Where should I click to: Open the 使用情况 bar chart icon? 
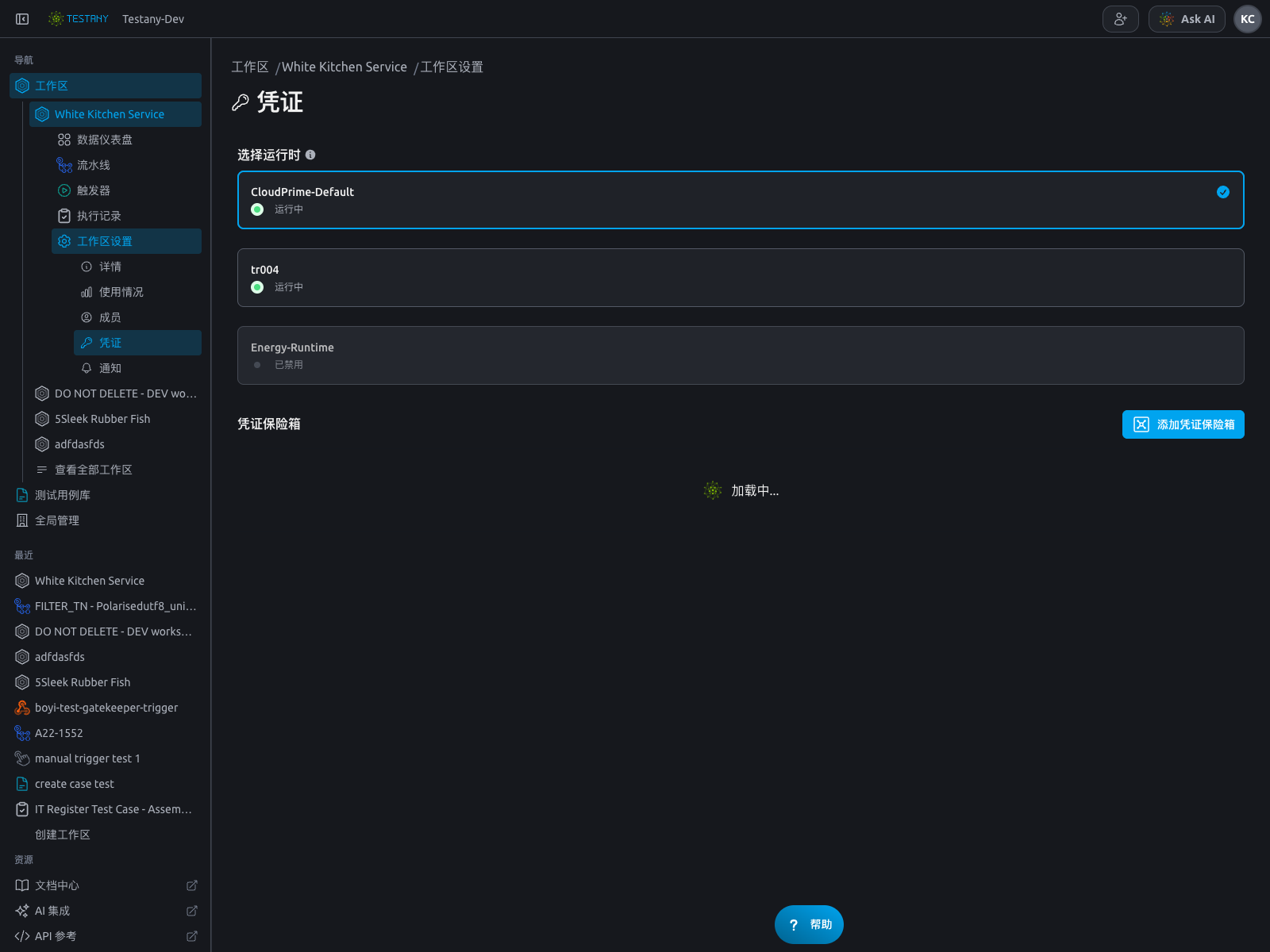tap(87, 292)
